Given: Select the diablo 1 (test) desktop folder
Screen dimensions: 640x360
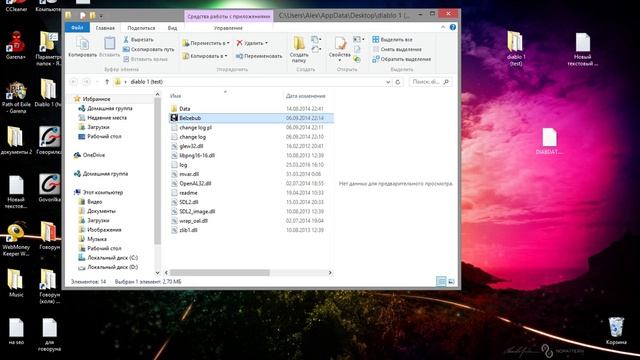Looking at the screenshot, I should (x=516, y=49).
